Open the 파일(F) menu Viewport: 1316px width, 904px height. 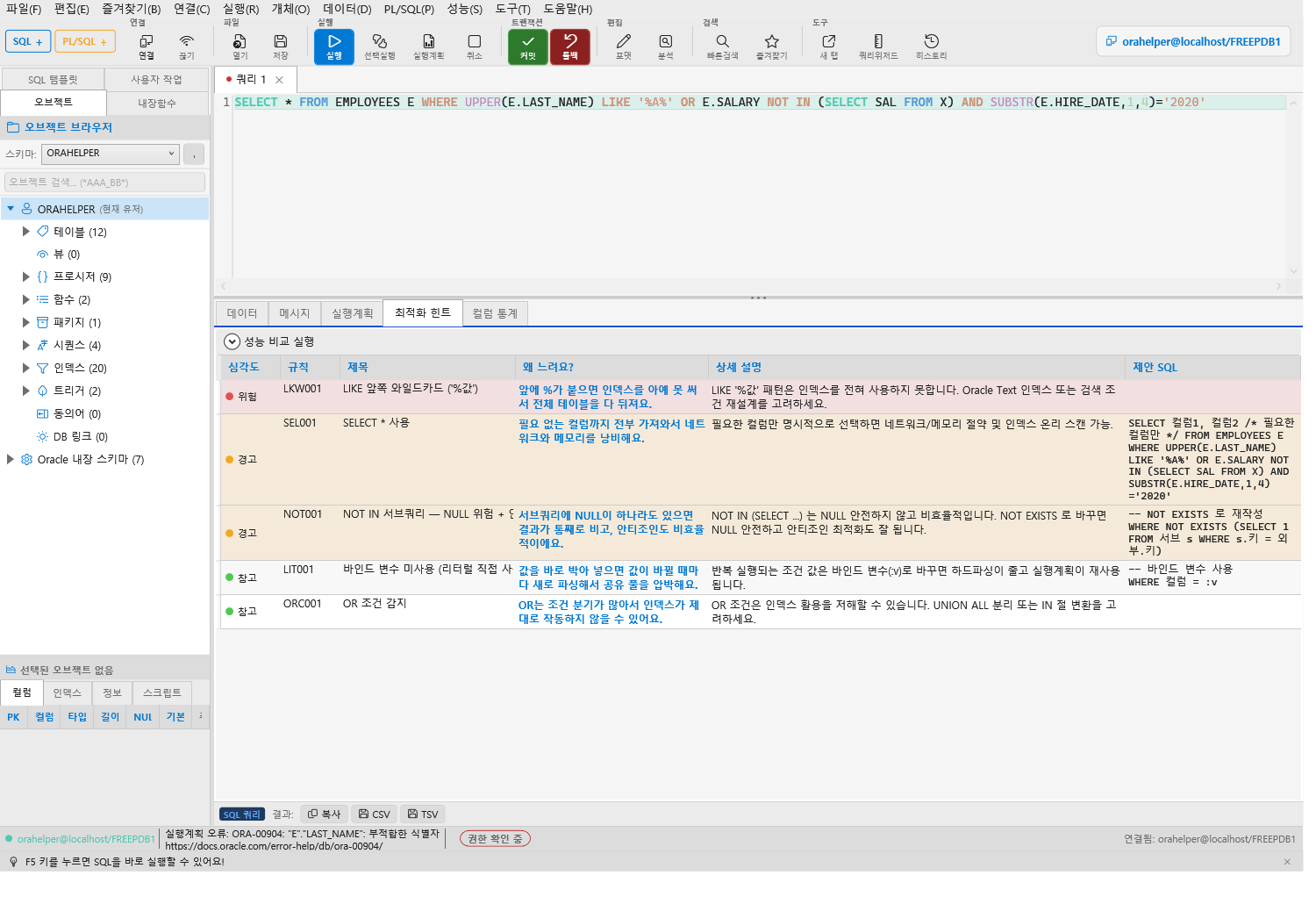click(24, 9)
